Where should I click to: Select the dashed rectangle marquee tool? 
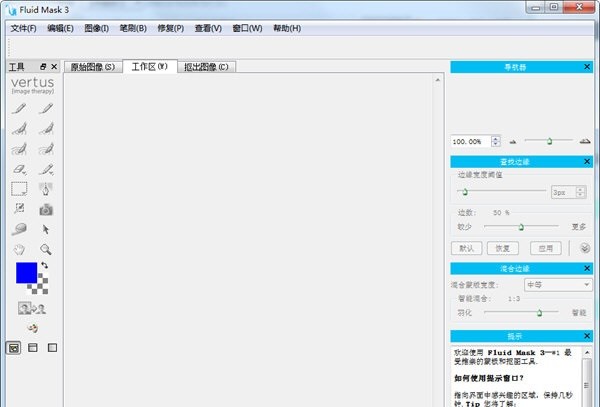[19, 189]
